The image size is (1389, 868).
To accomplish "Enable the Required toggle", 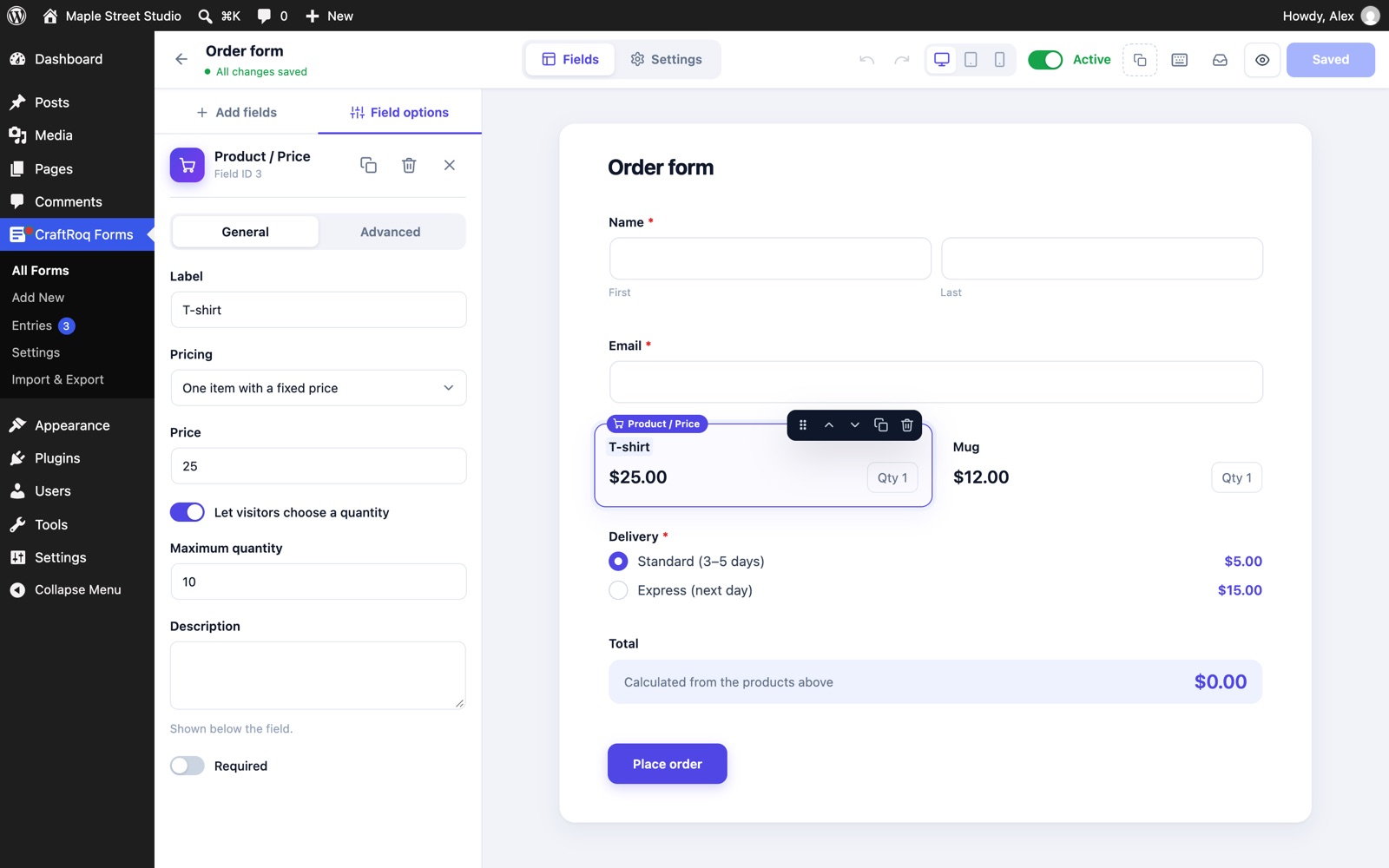I will click(x=188, y=766).
